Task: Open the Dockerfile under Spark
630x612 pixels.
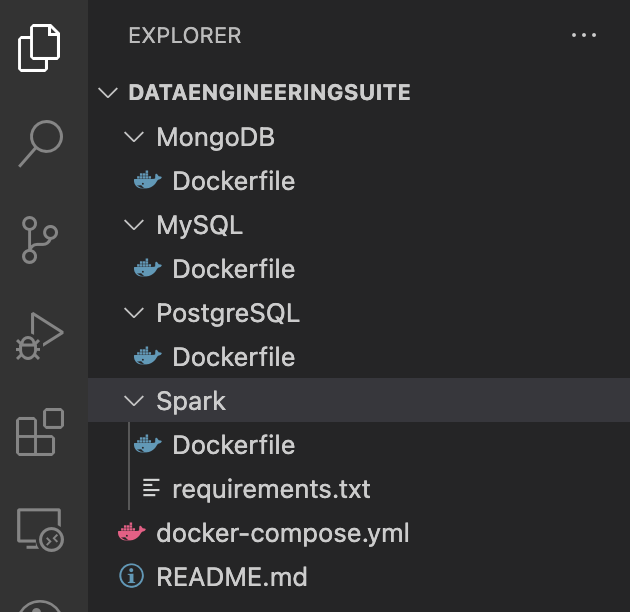Action: click(x=233, y=445)
